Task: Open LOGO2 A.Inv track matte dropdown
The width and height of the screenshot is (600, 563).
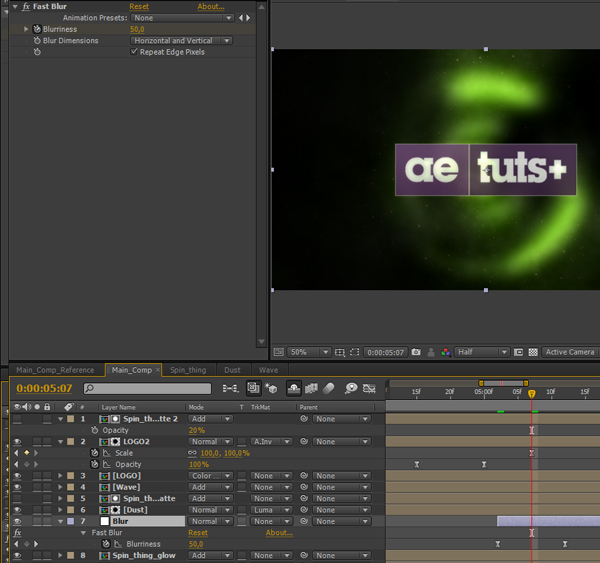Action: [x=272, y=442]
